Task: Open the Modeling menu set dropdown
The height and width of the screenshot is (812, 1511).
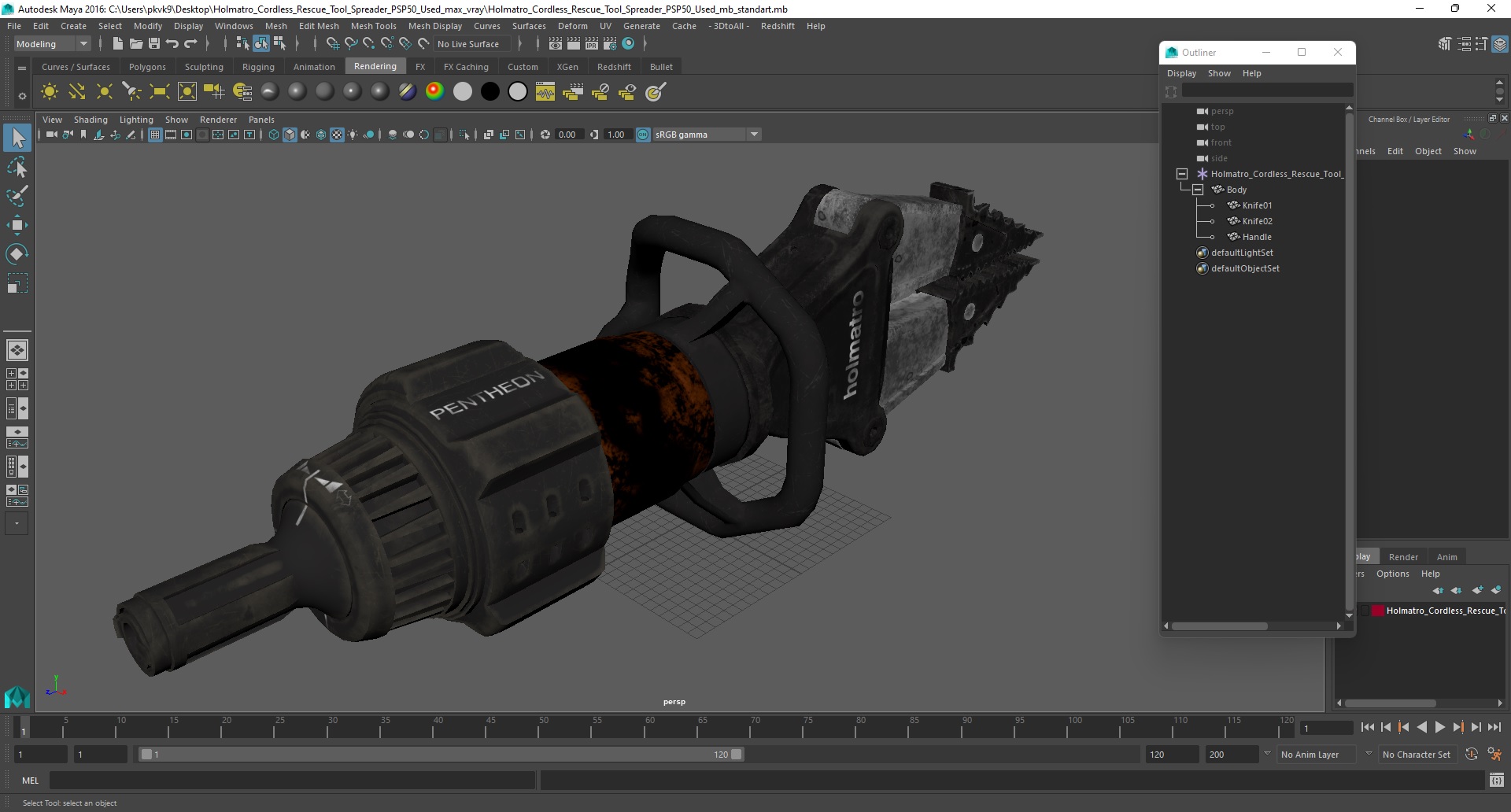Action: (52, 44)
